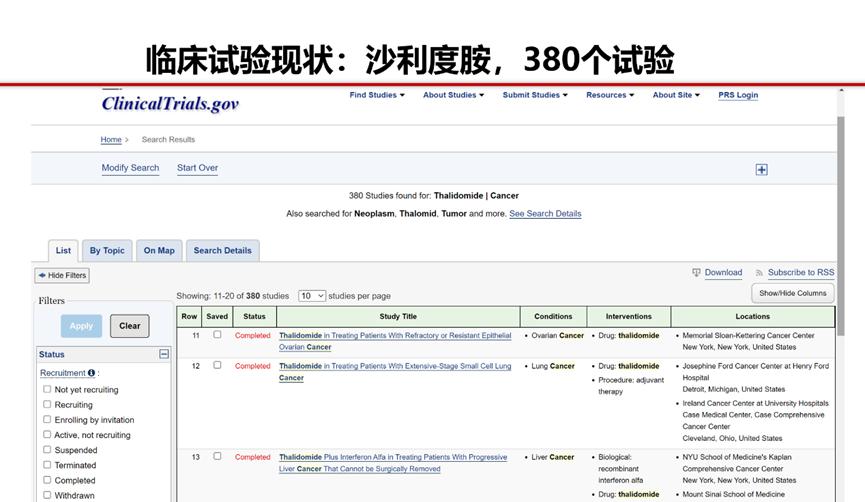865x502 pixels.
Task: Click the Download link
Action: point(723,273)
